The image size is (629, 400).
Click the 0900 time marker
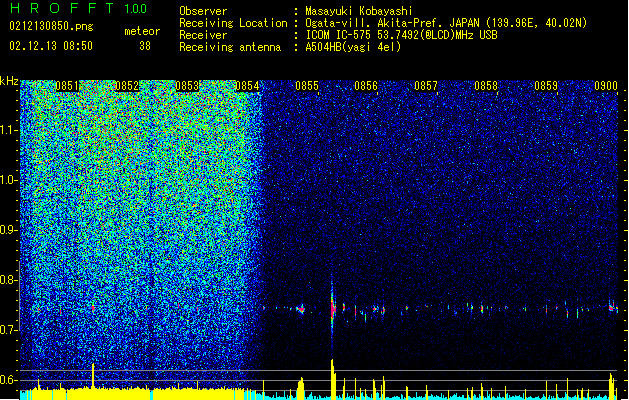(606, 86)
